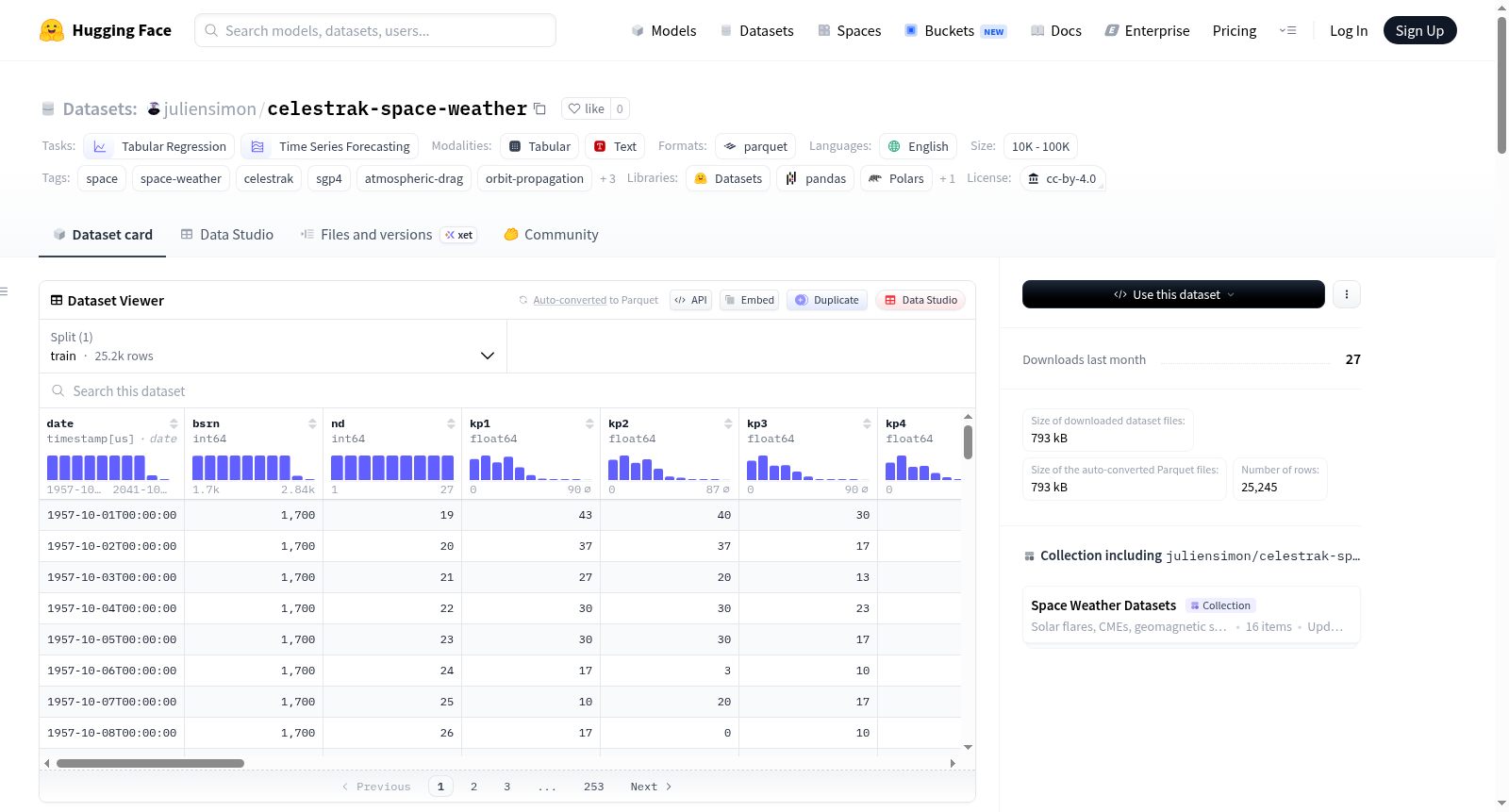Click the Search this dataset field

tap(507, 390)
